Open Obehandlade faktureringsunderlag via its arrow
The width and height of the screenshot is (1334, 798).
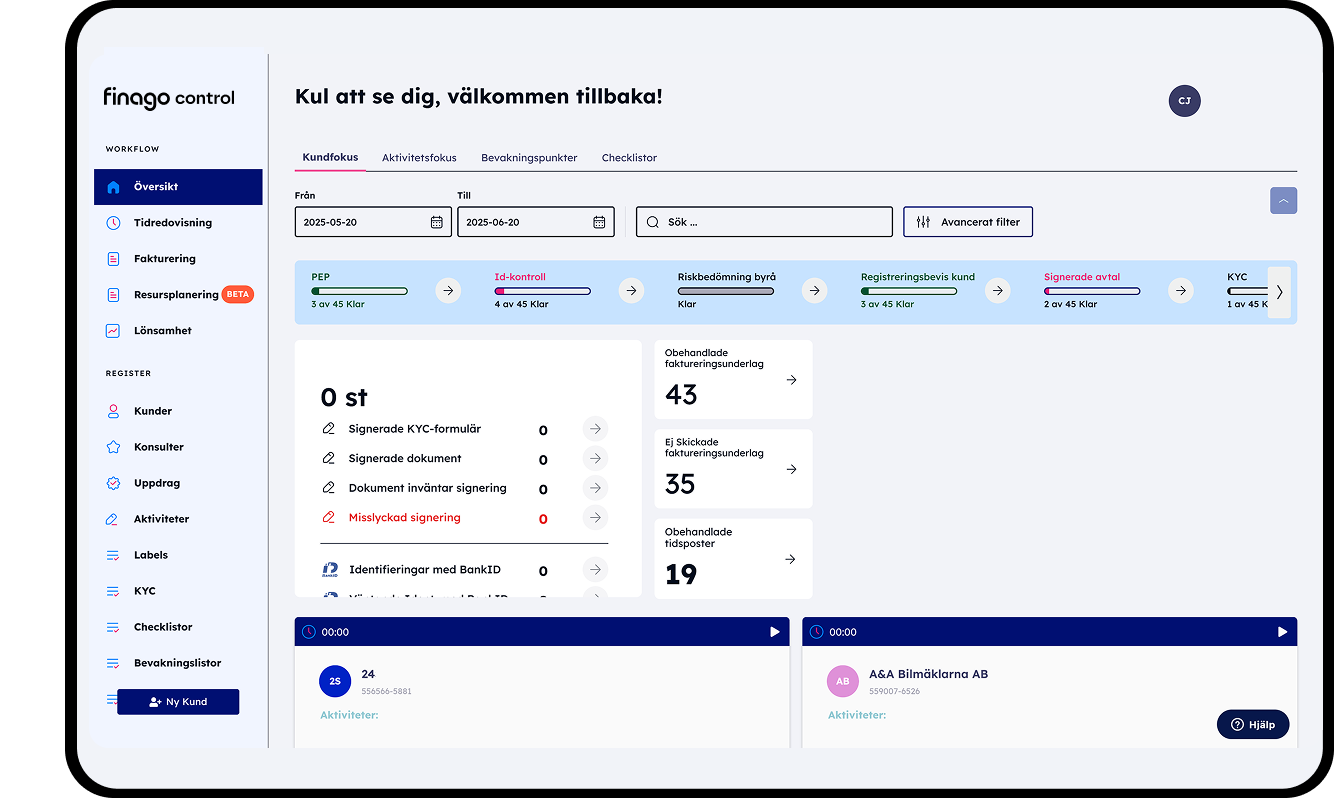791,380
